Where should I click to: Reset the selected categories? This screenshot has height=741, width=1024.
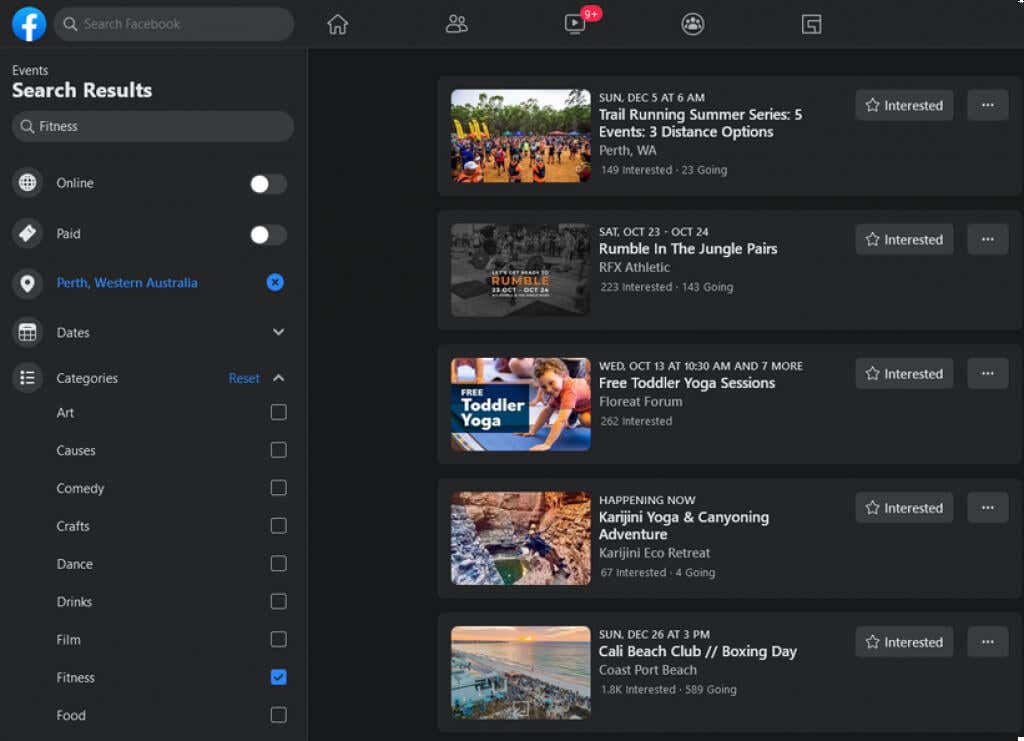coord(244,378)
